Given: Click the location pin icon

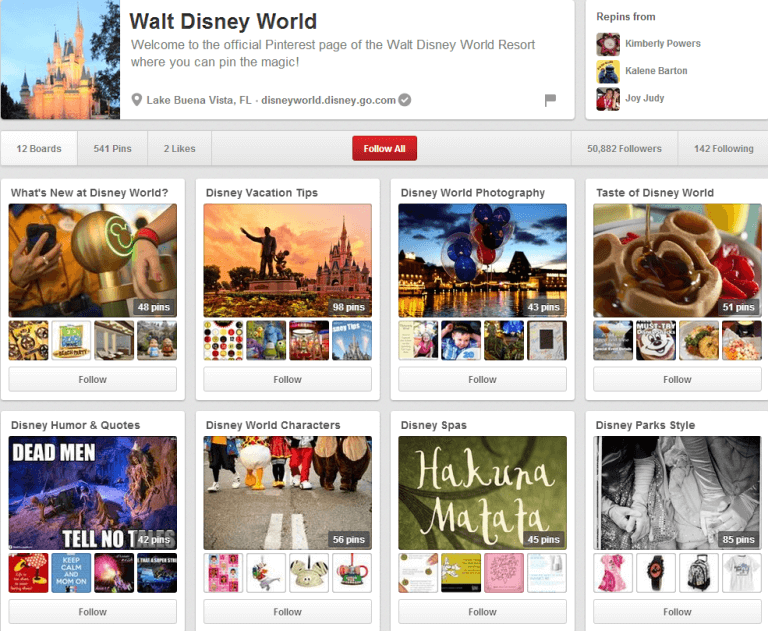Looking at the screenshot, I should (x=137, y=100).
